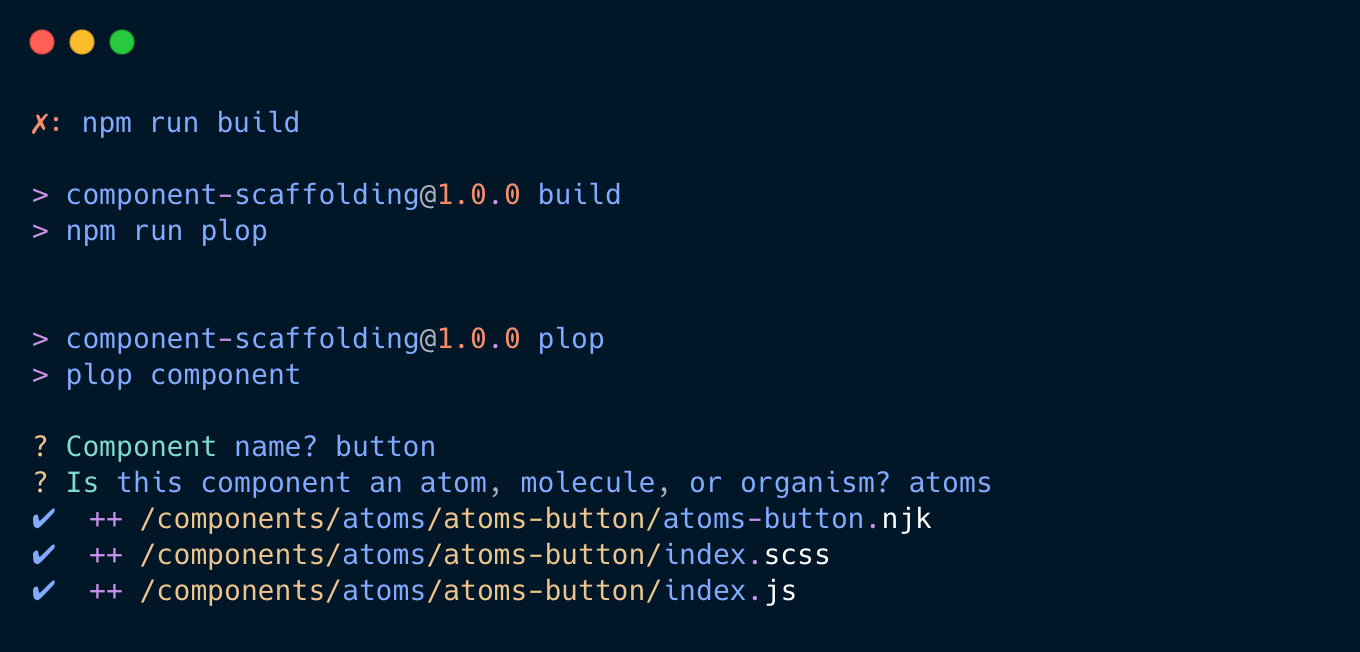The height and width of the screenshot is (652, 1360).
Task: Click the green zoom circle
Action: (121, 42)
